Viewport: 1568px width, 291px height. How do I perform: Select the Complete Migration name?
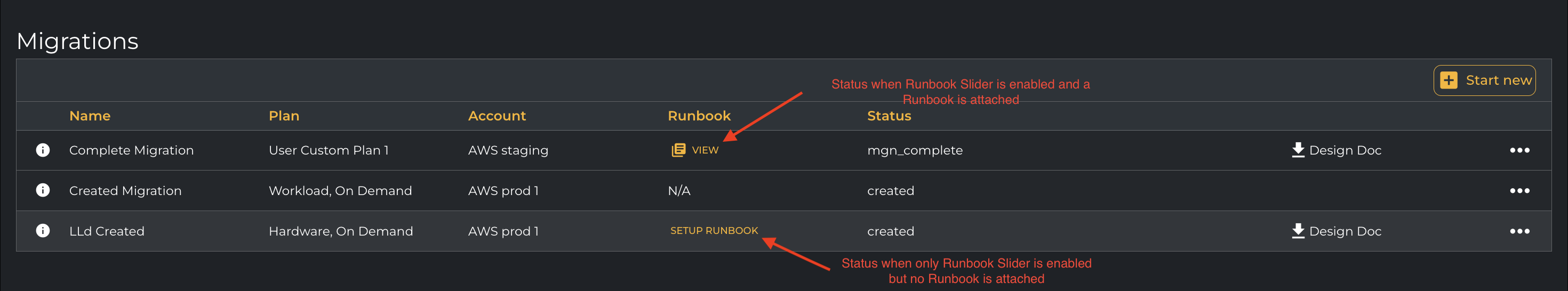coord(132,150)
